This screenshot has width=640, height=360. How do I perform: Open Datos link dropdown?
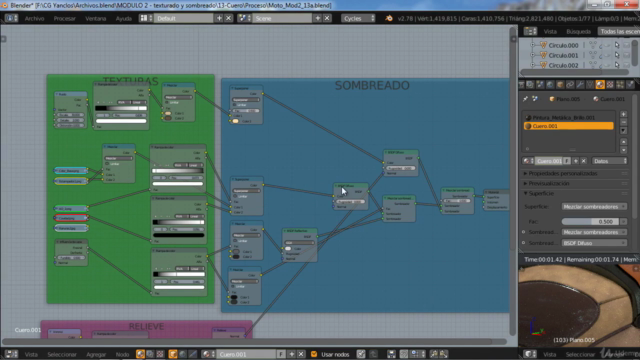[609, 161]
